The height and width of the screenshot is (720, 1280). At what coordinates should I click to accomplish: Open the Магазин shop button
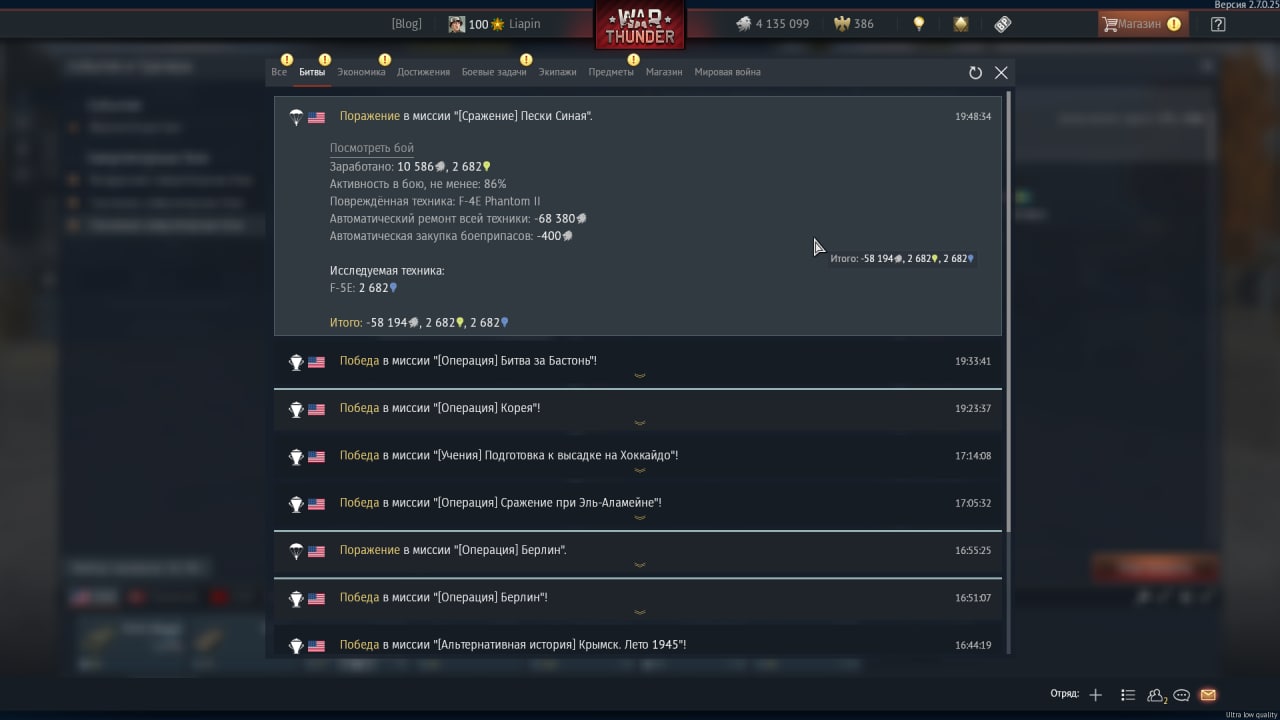[1143, 24]
